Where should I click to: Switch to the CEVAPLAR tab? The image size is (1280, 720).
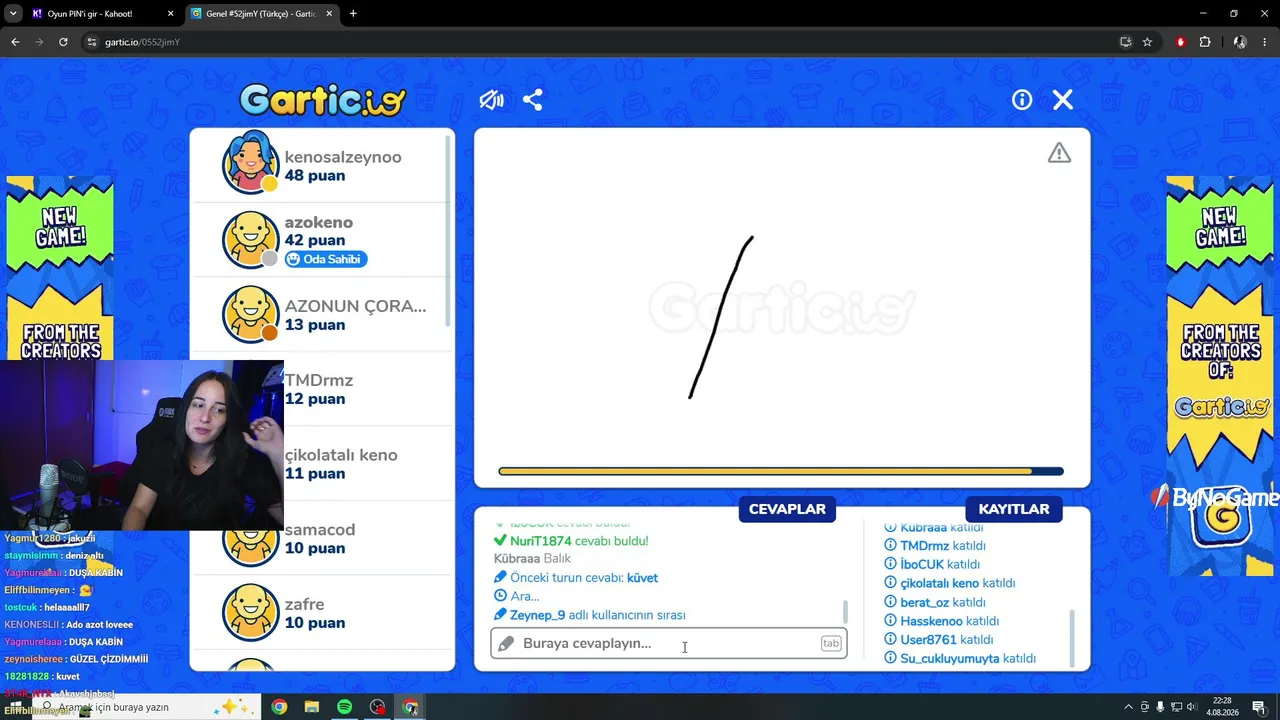click(x=787, y=509)
